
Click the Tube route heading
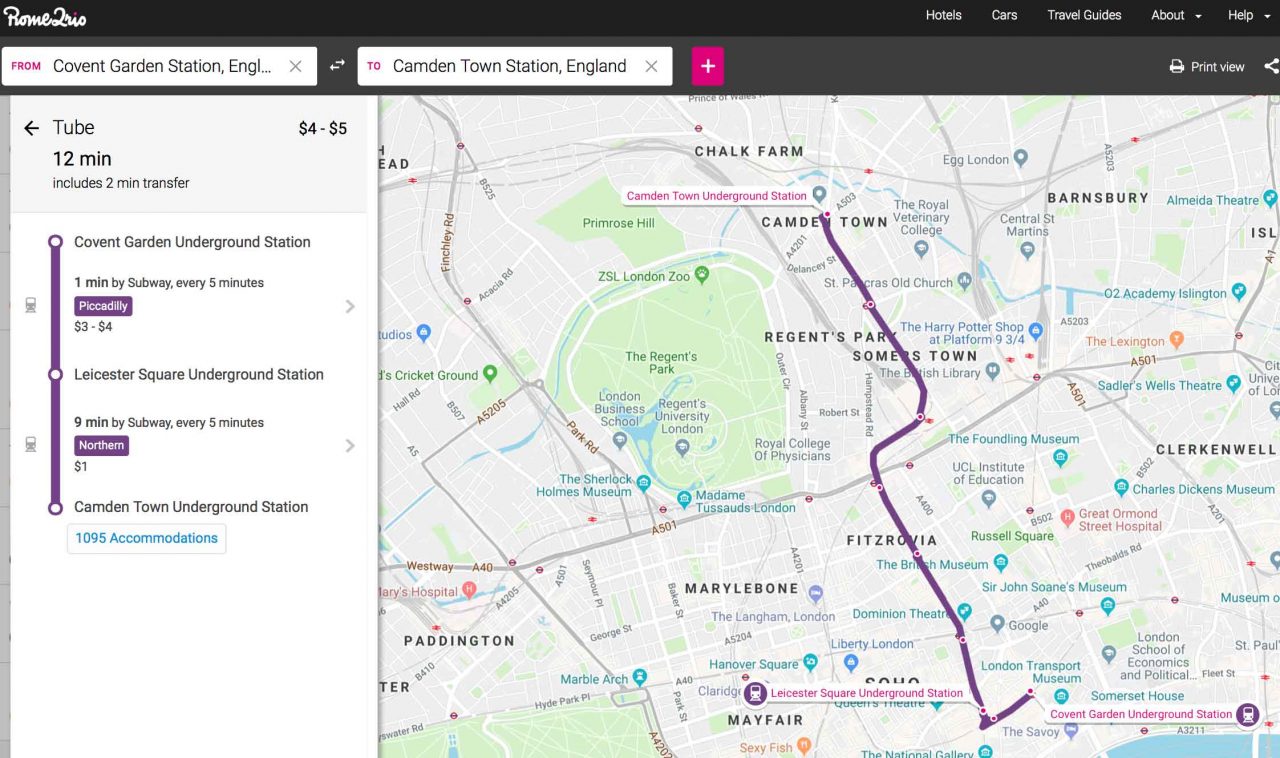(73, 127)
